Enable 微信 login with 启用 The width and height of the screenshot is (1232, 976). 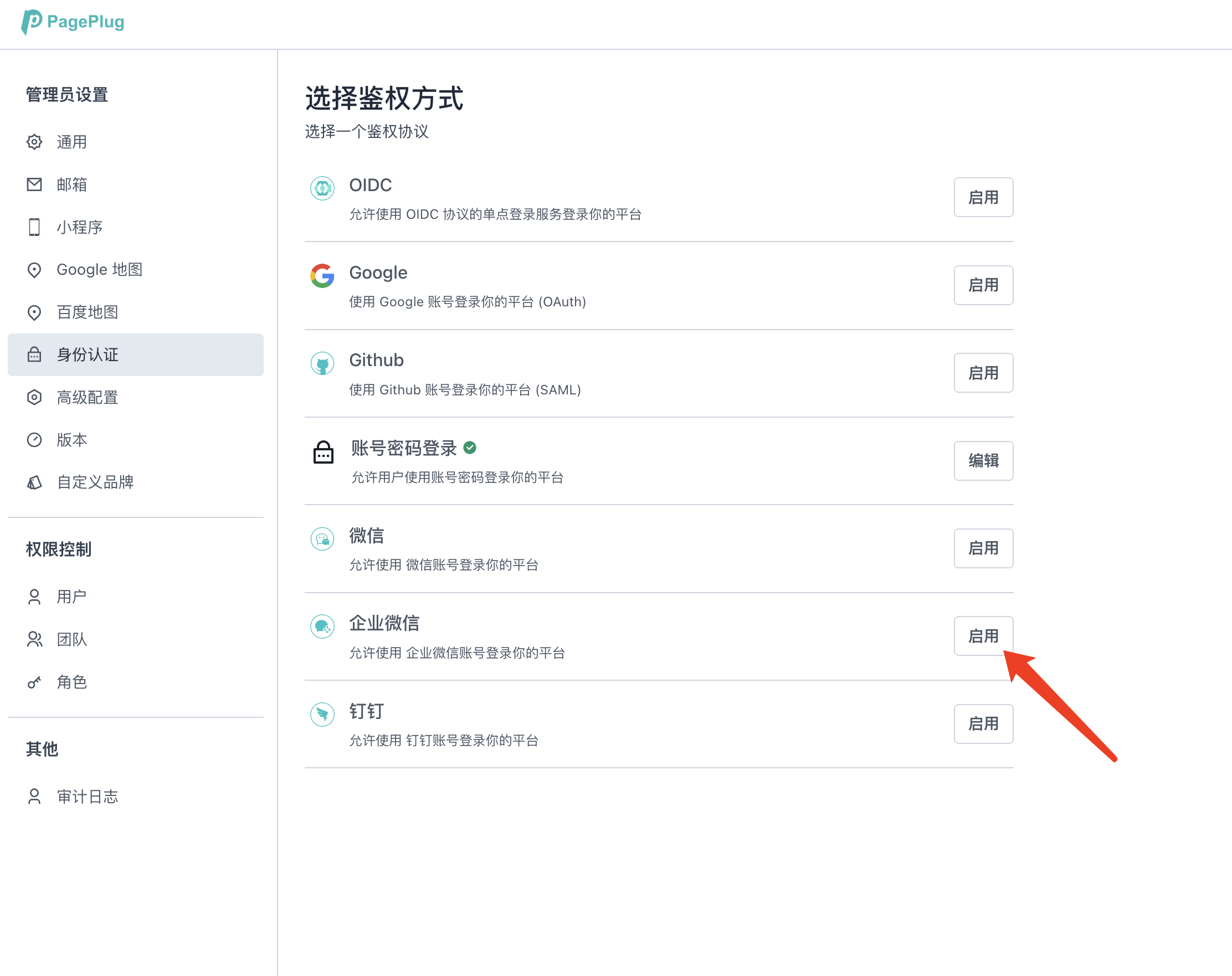[x=983, y=548]
